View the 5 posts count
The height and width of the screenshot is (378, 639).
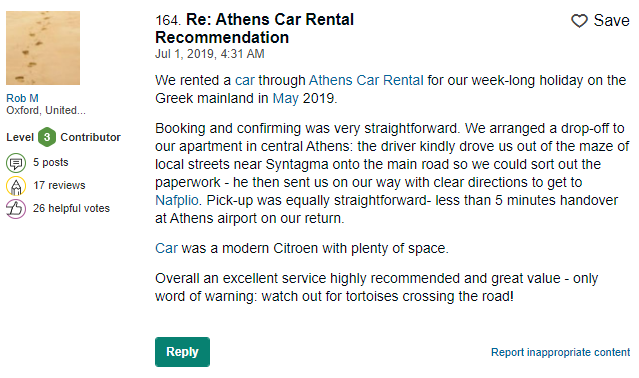51,163
